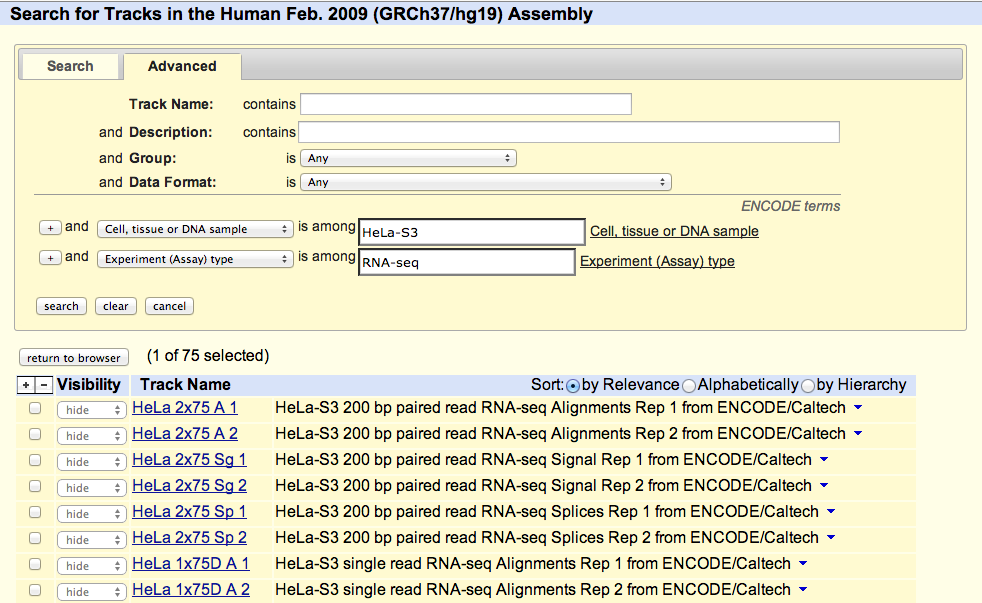
Task: Select Alphabetically sort radio button
Action: click(x=689, y=386)
